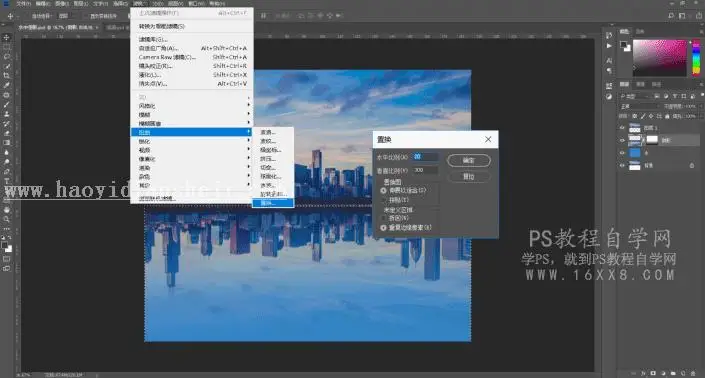Expand the 模糊画廊 submenu

point(192,124)
